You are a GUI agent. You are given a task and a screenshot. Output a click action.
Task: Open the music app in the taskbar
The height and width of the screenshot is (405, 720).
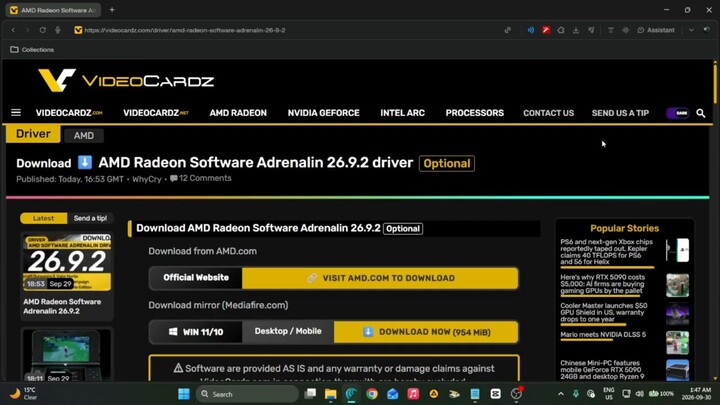413,394
